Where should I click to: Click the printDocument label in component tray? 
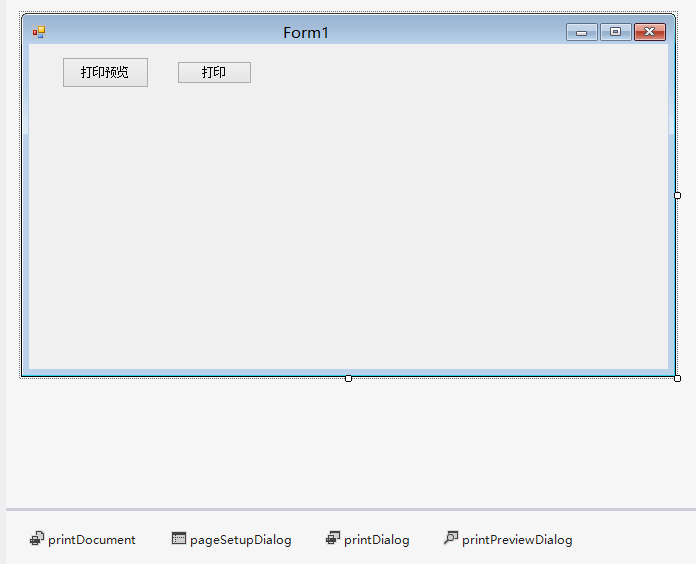pos(91,540)
